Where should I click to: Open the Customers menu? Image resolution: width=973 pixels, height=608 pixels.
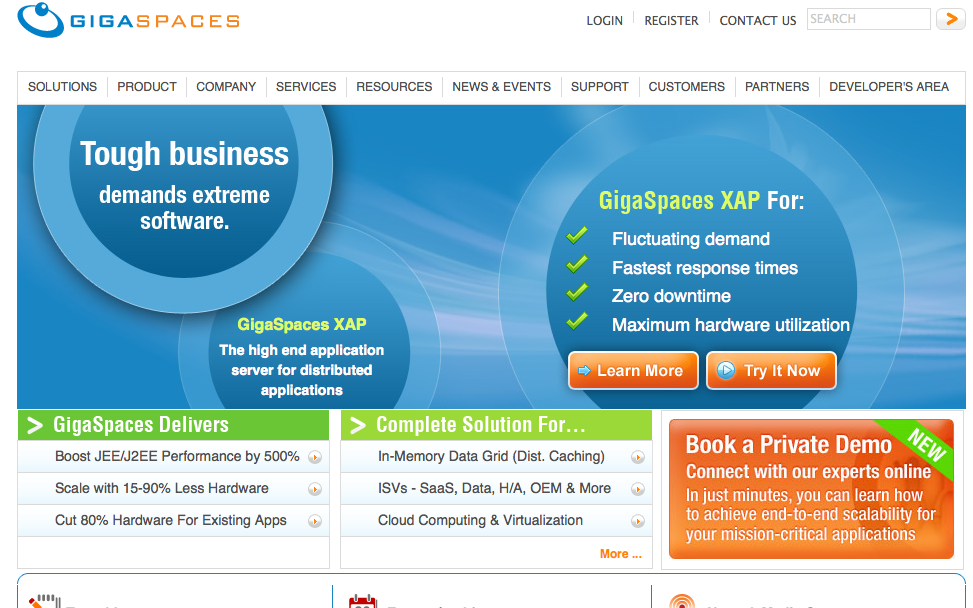click(687, 87)
